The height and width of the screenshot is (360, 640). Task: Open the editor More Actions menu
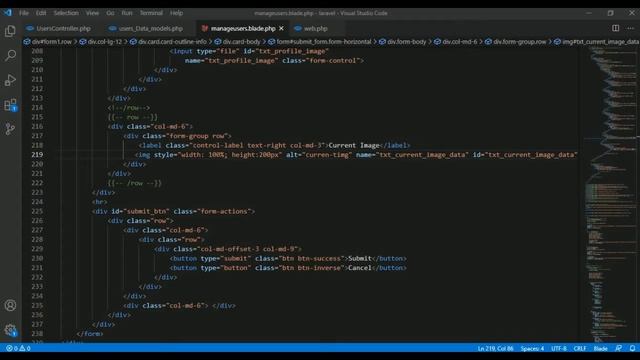tap(631, 28)
